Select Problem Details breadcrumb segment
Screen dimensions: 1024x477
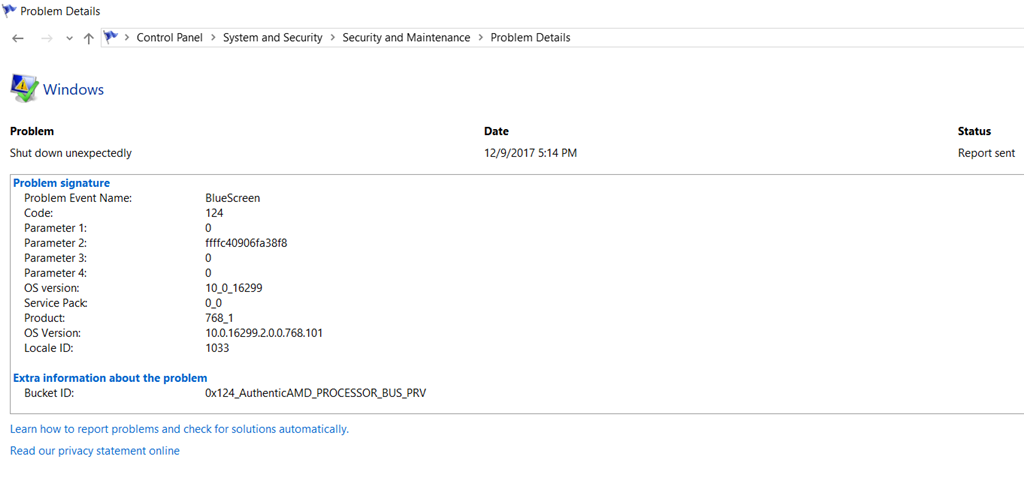[530, 38]
